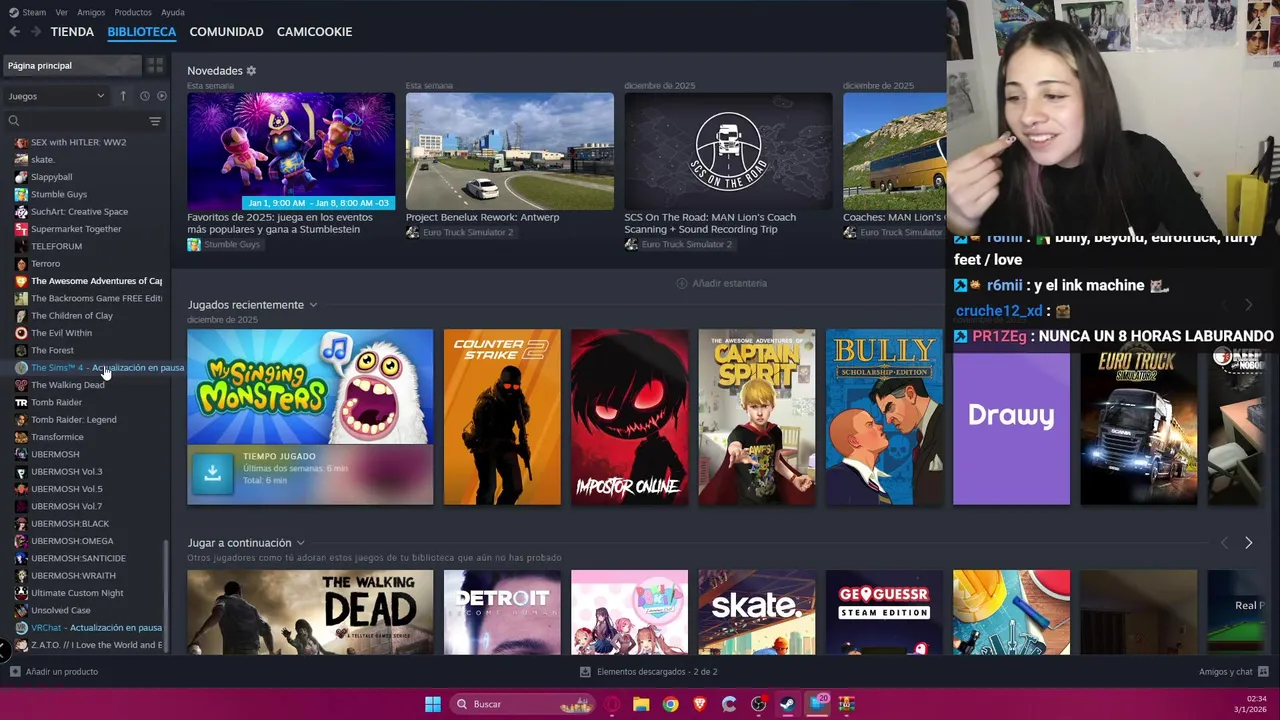Click download icon on My Singing Monsters

212,474
